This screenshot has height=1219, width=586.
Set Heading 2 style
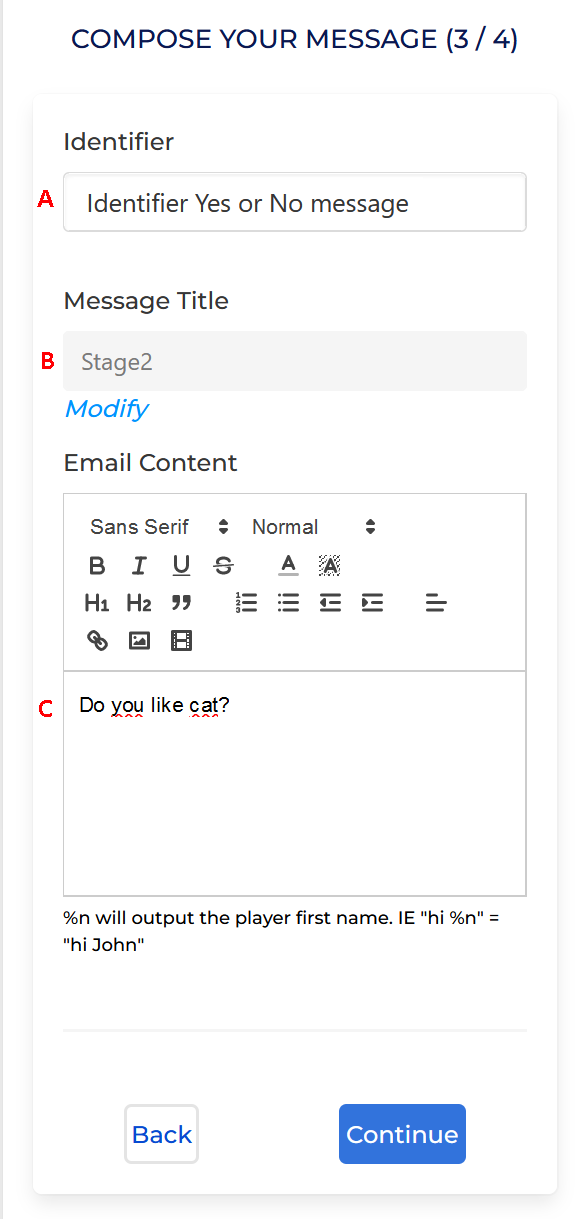[x=139, y=603]
